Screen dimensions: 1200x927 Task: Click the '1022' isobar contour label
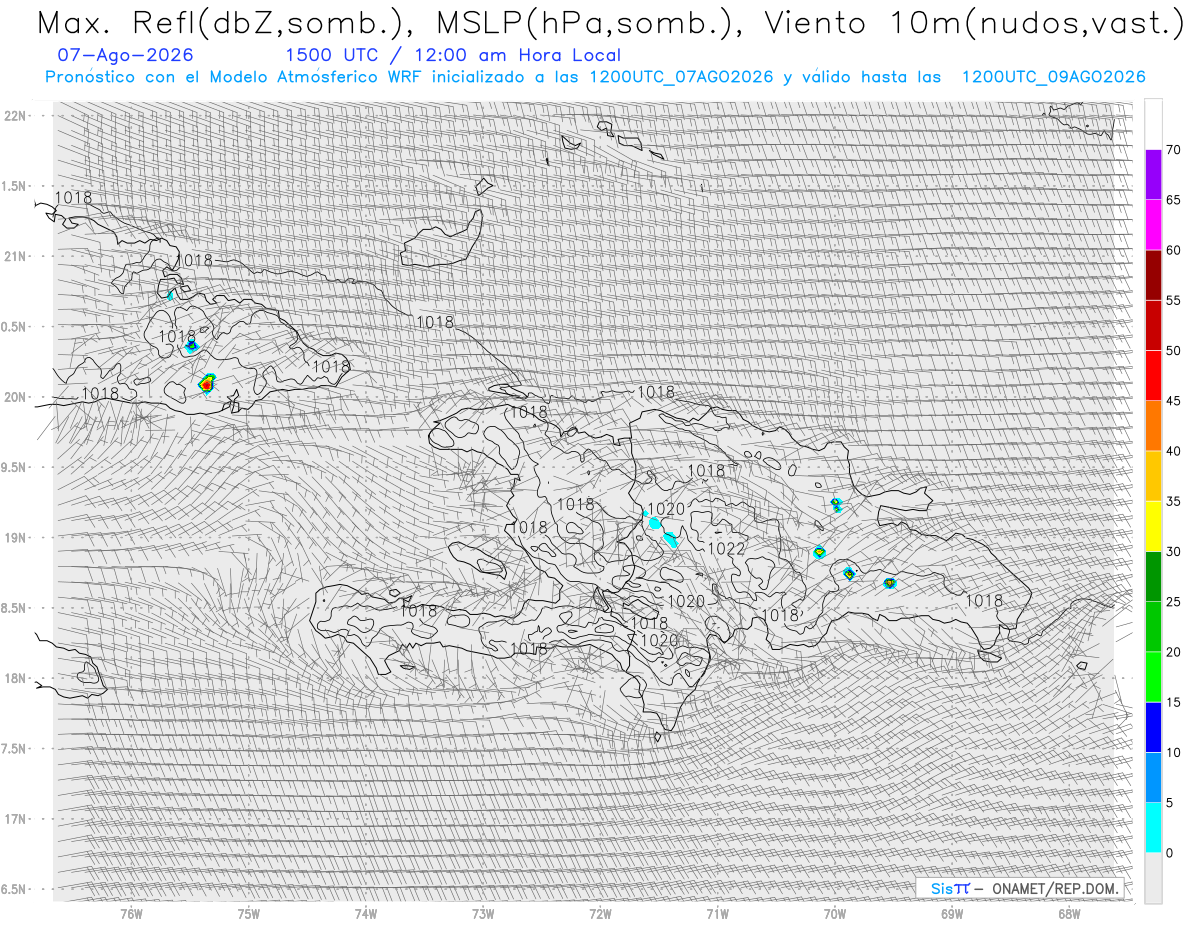point(726,549)
